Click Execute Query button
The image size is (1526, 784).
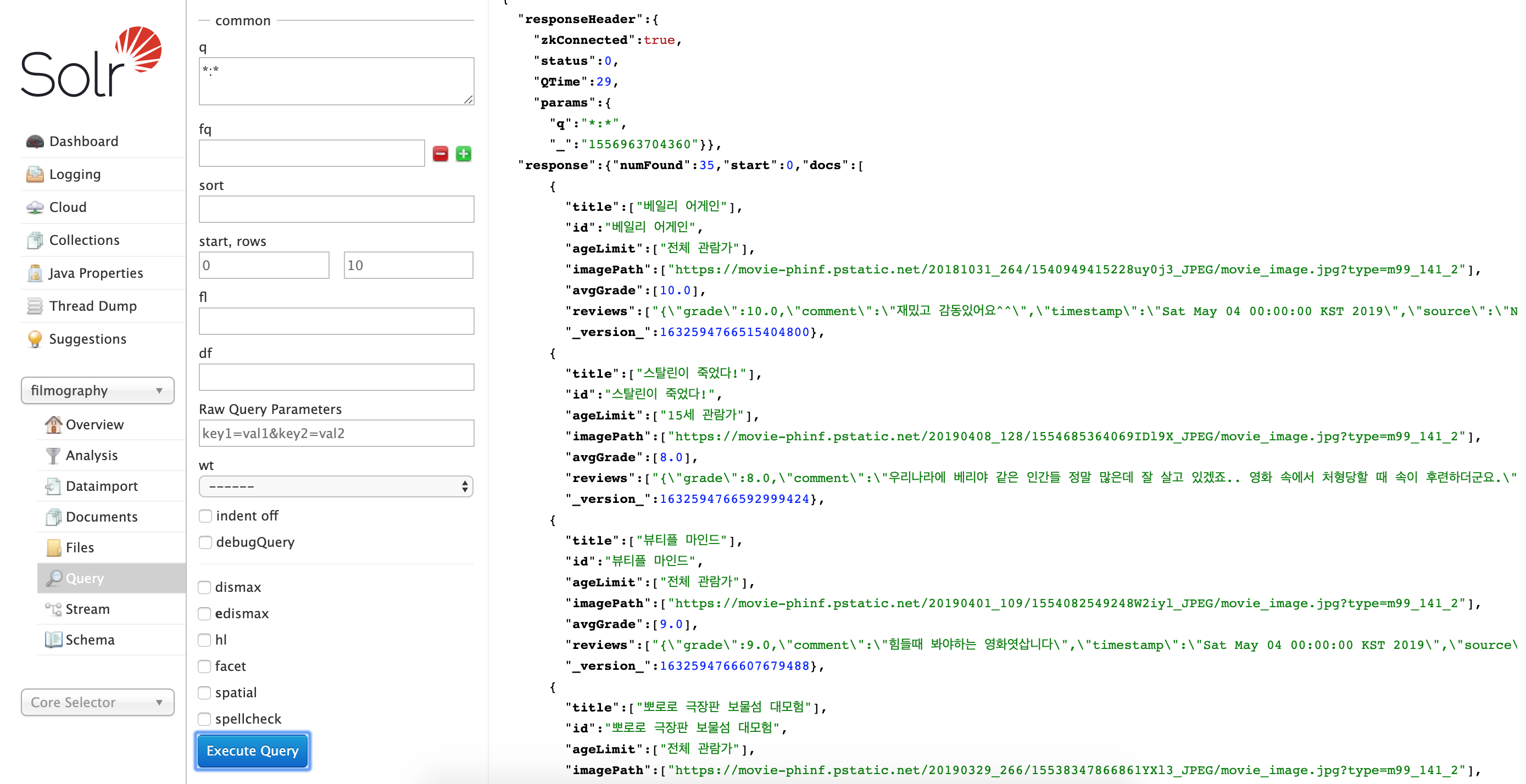[x=252, y=751]
